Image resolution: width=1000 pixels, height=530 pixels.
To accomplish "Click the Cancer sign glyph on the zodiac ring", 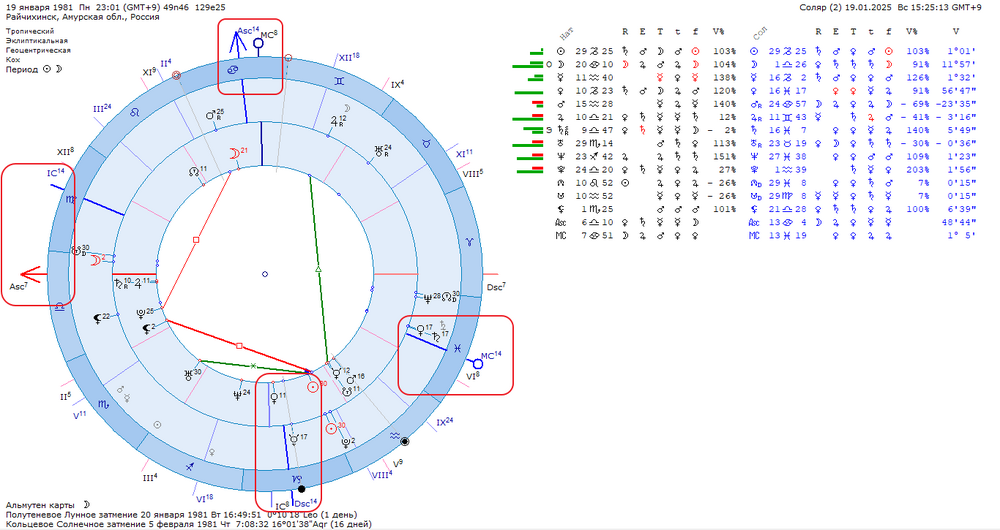I will tap(233, 70).
